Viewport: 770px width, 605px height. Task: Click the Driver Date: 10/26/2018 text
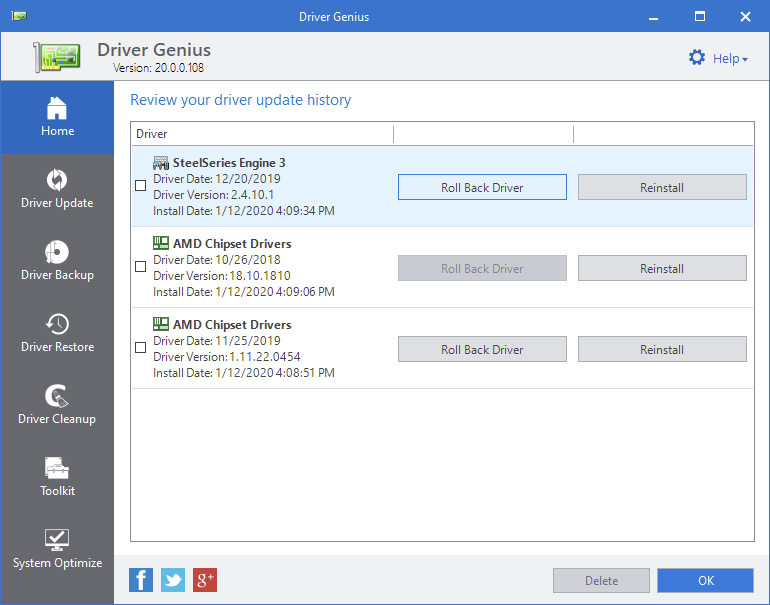coord(217,260)
